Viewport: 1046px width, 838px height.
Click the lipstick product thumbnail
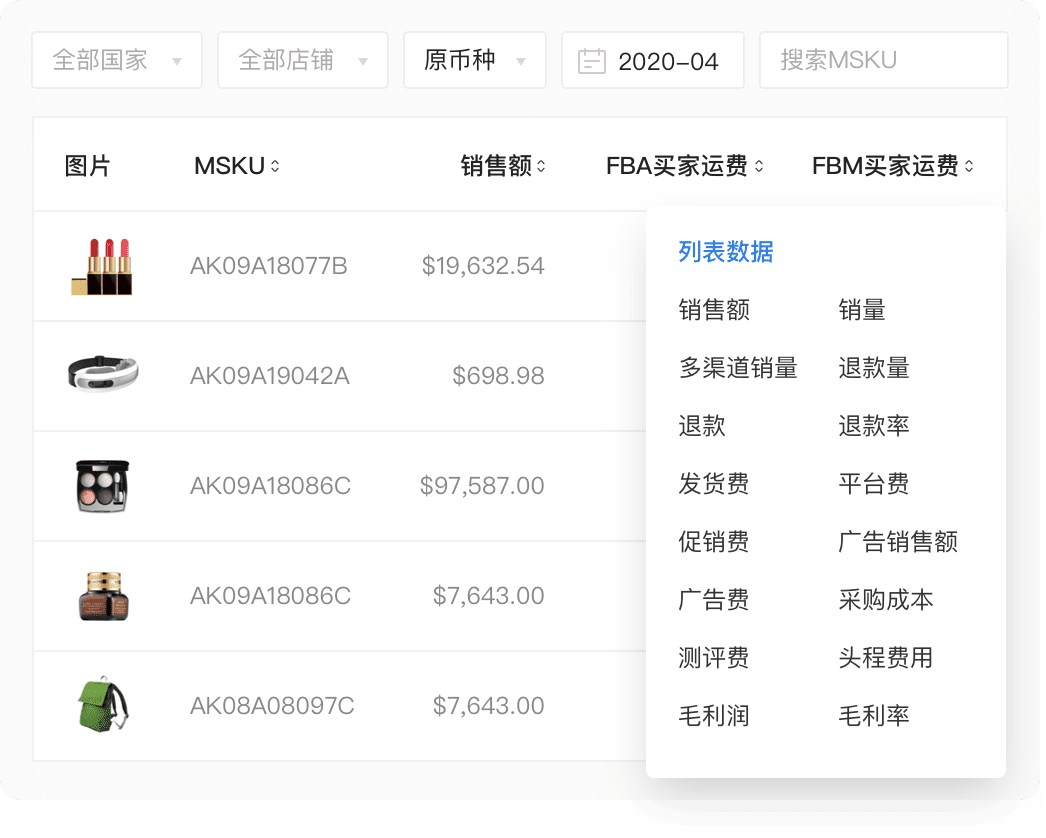(104, 266)
